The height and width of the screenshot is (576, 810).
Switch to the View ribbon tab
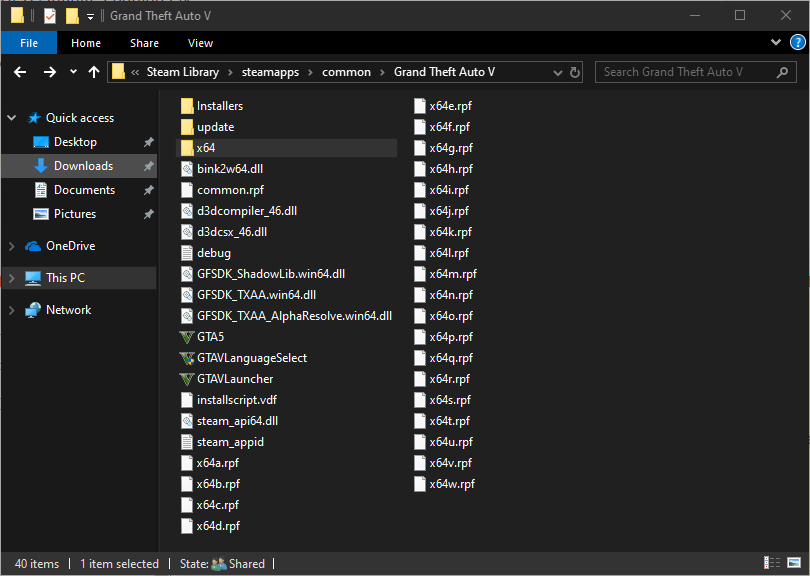tap(200, 43)
